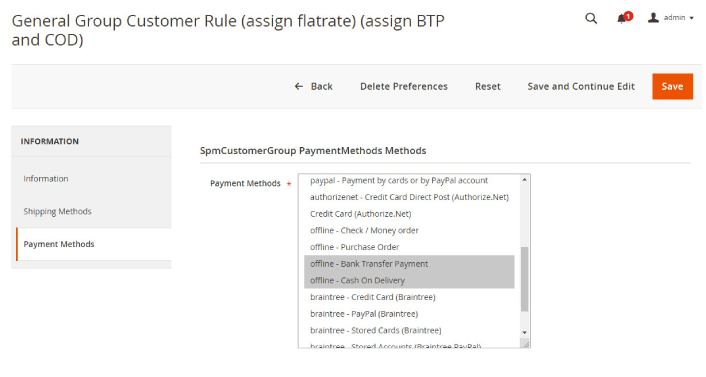Click Delete Preferences button
The image size is (706, 377).
[x=404, y=86]
